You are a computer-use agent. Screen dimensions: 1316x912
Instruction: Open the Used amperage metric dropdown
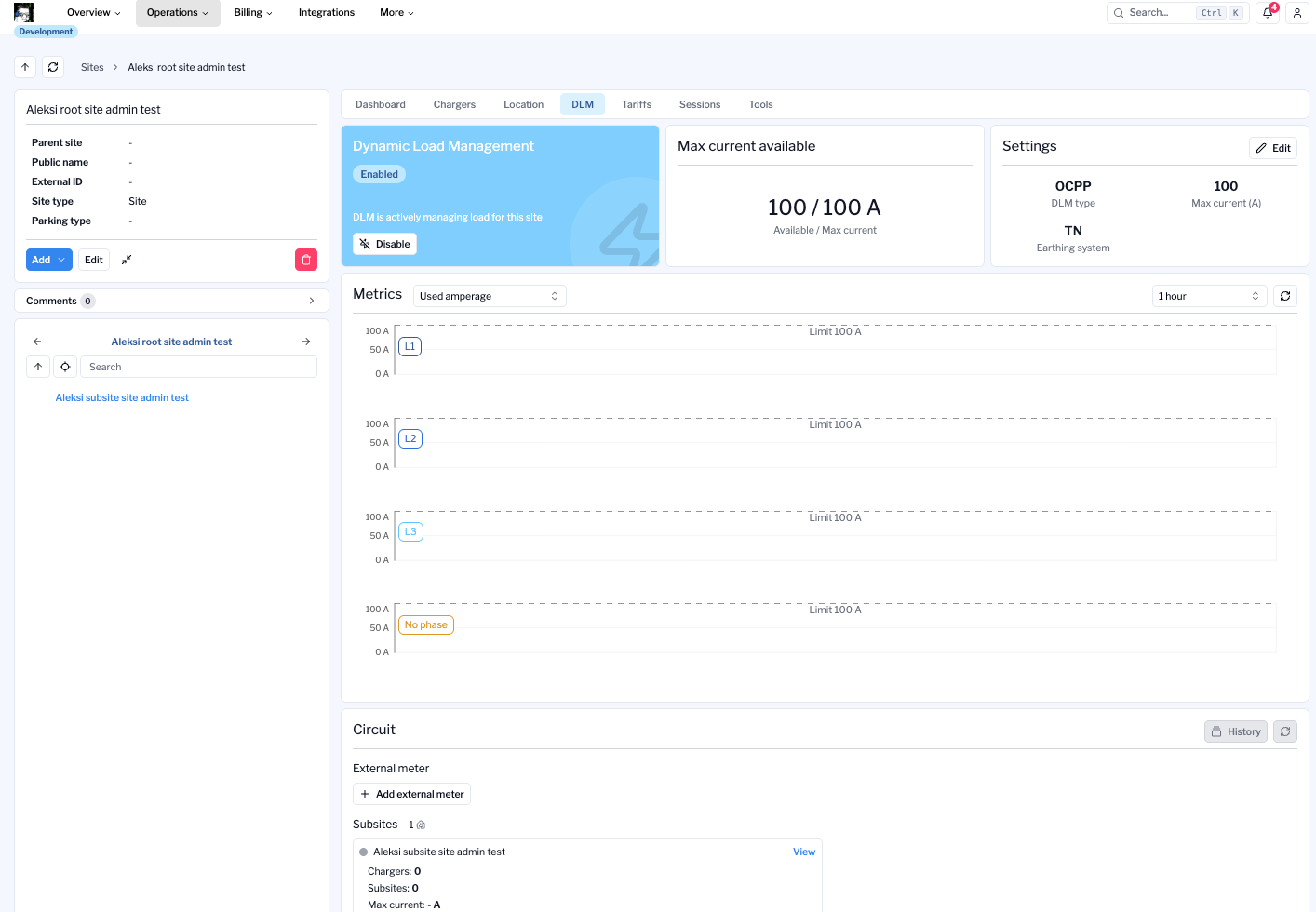click(489, 296)
